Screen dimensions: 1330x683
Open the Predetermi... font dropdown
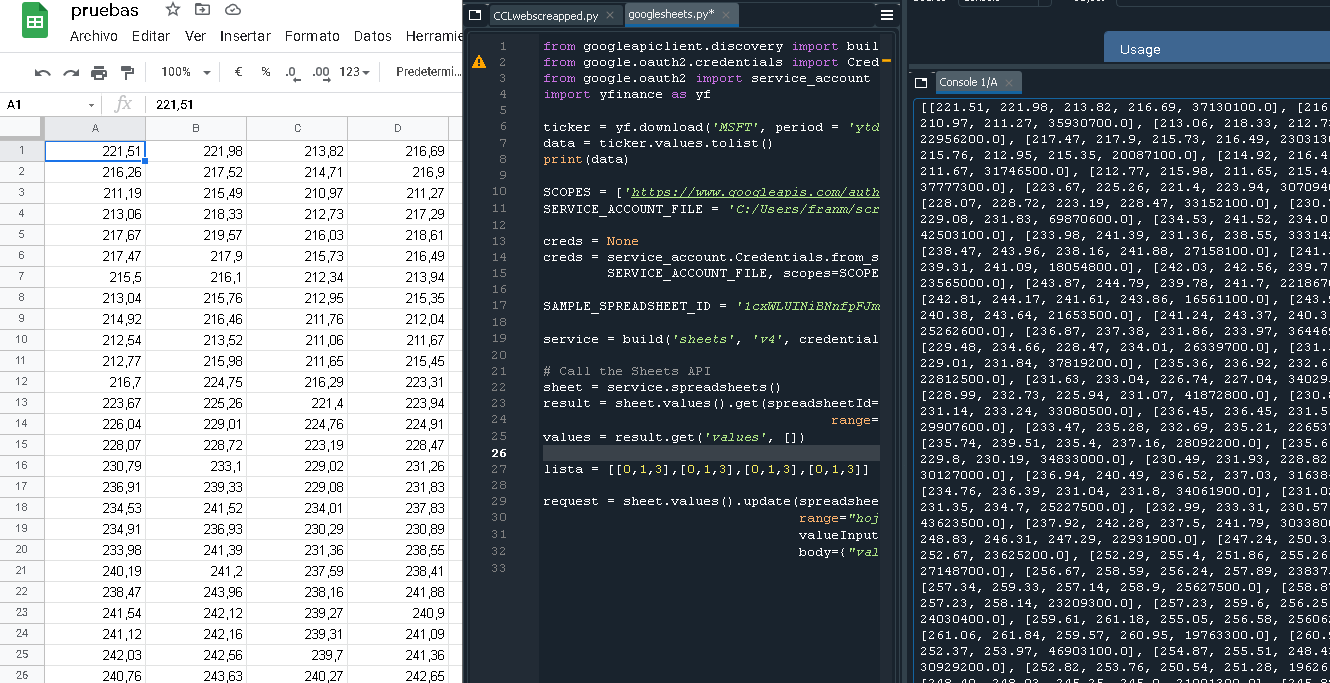[428, 72]
